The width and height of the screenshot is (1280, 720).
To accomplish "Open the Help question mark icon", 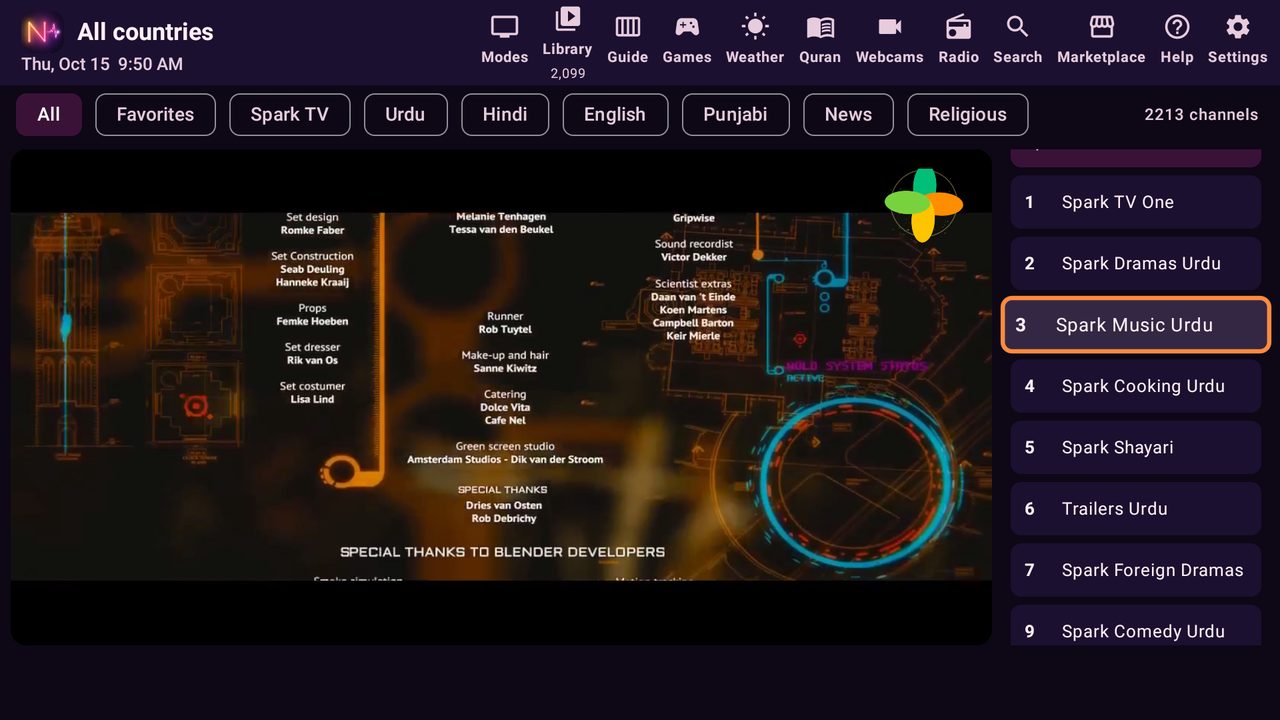I will (x=1177, y=27).
